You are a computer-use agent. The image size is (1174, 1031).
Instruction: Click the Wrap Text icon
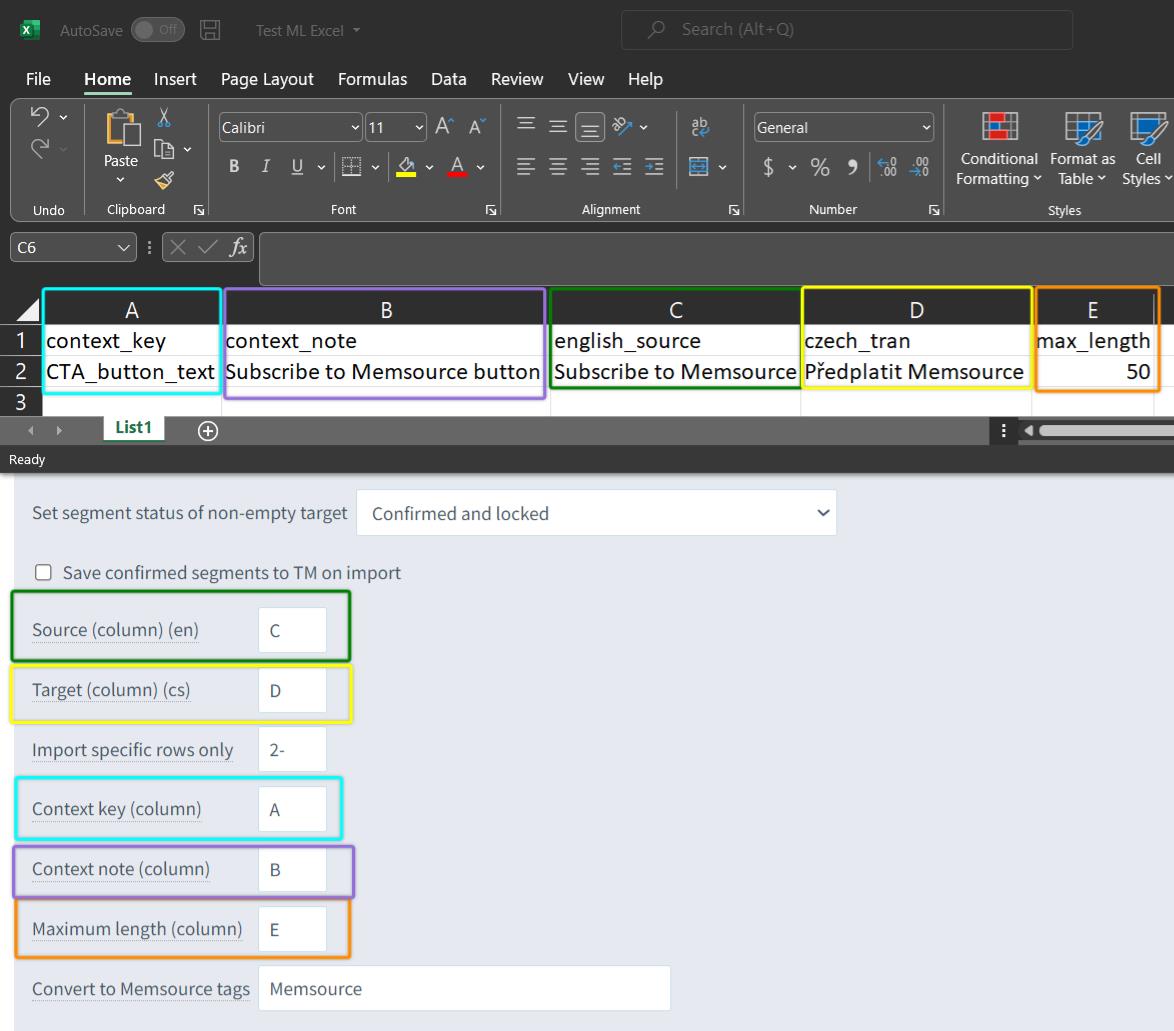pos(700,127)
